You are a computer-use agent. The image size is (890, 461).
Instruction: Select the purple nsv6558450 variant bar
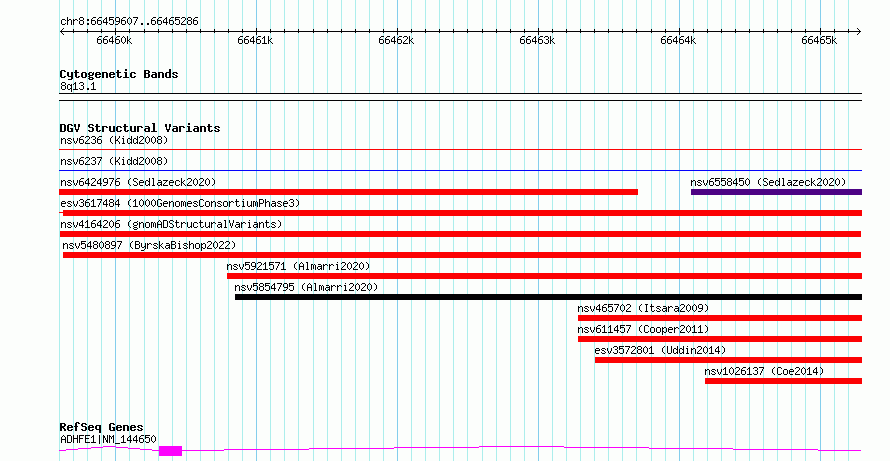pyautogui.click(x=776, y=192)
